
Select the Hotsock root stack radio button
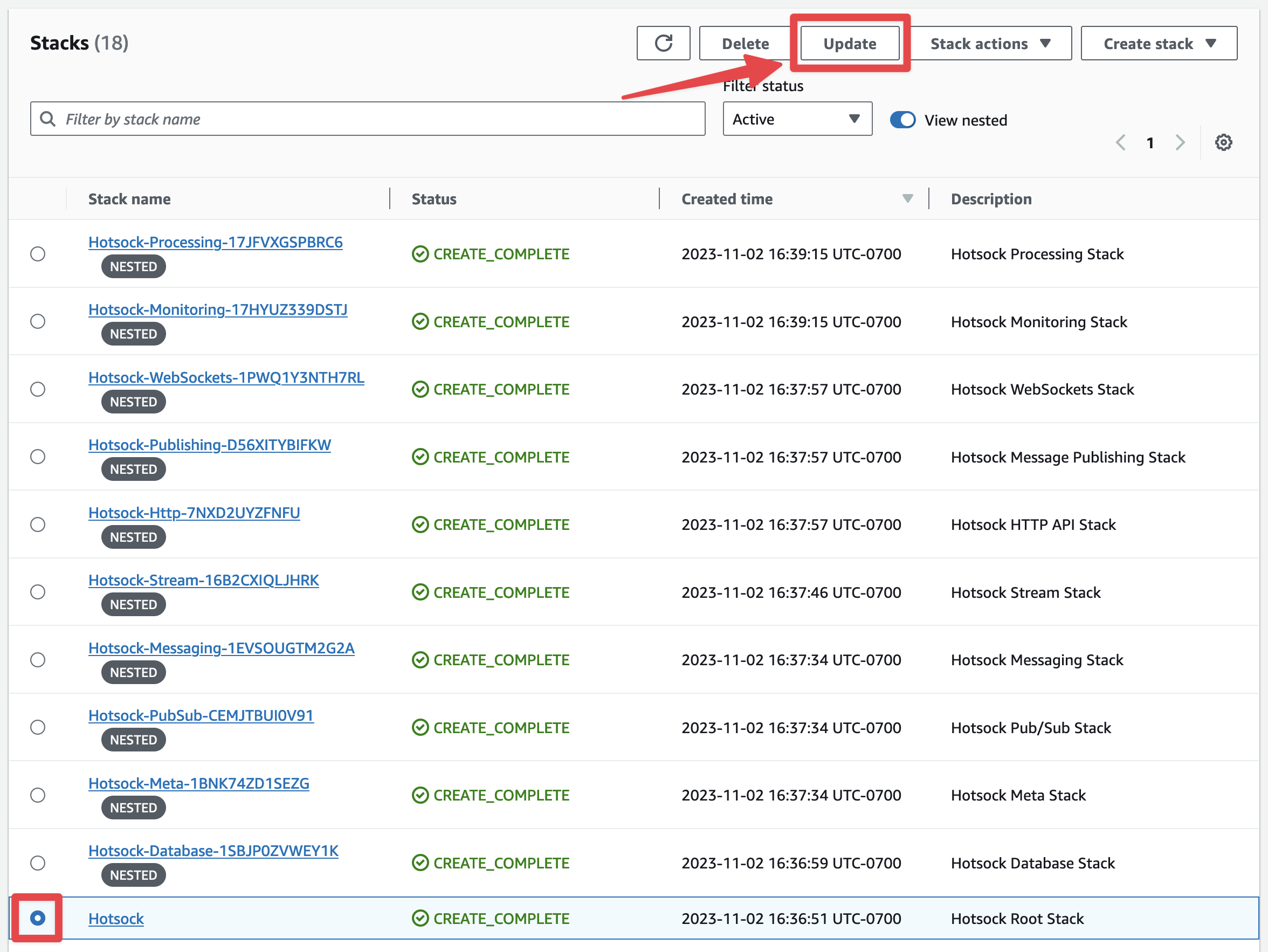coord(38,918)
